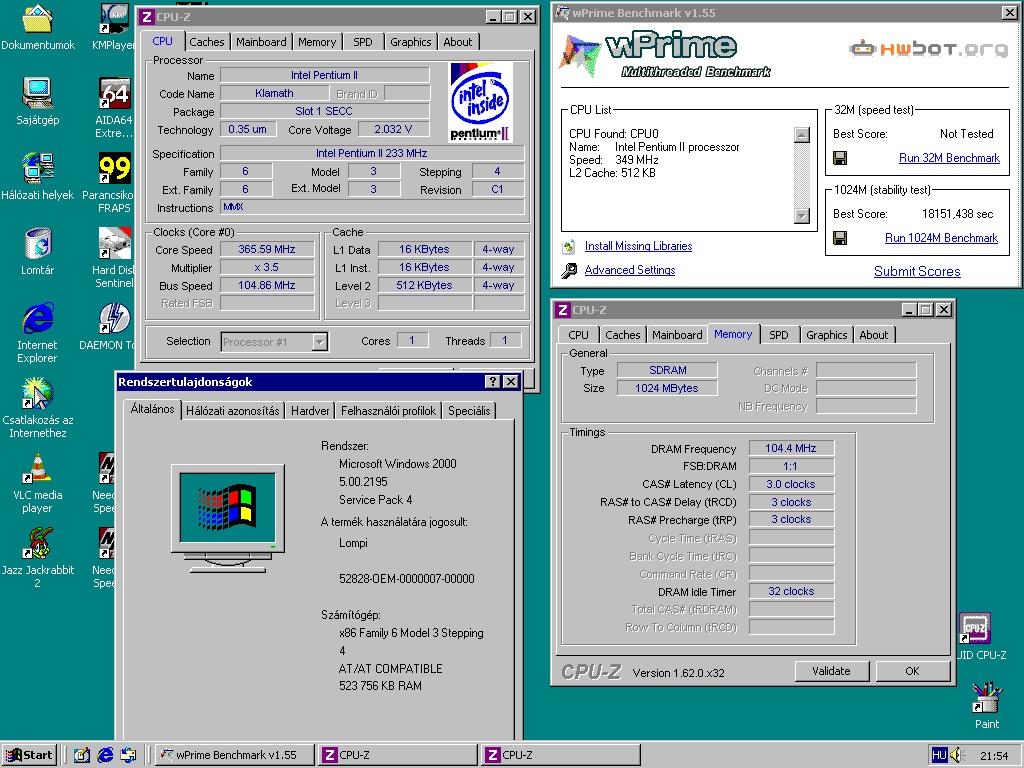Switch to Mainboard tab in top CPU-Z
This screenshot has height=768, width=1024.
(x=261, y=42)
